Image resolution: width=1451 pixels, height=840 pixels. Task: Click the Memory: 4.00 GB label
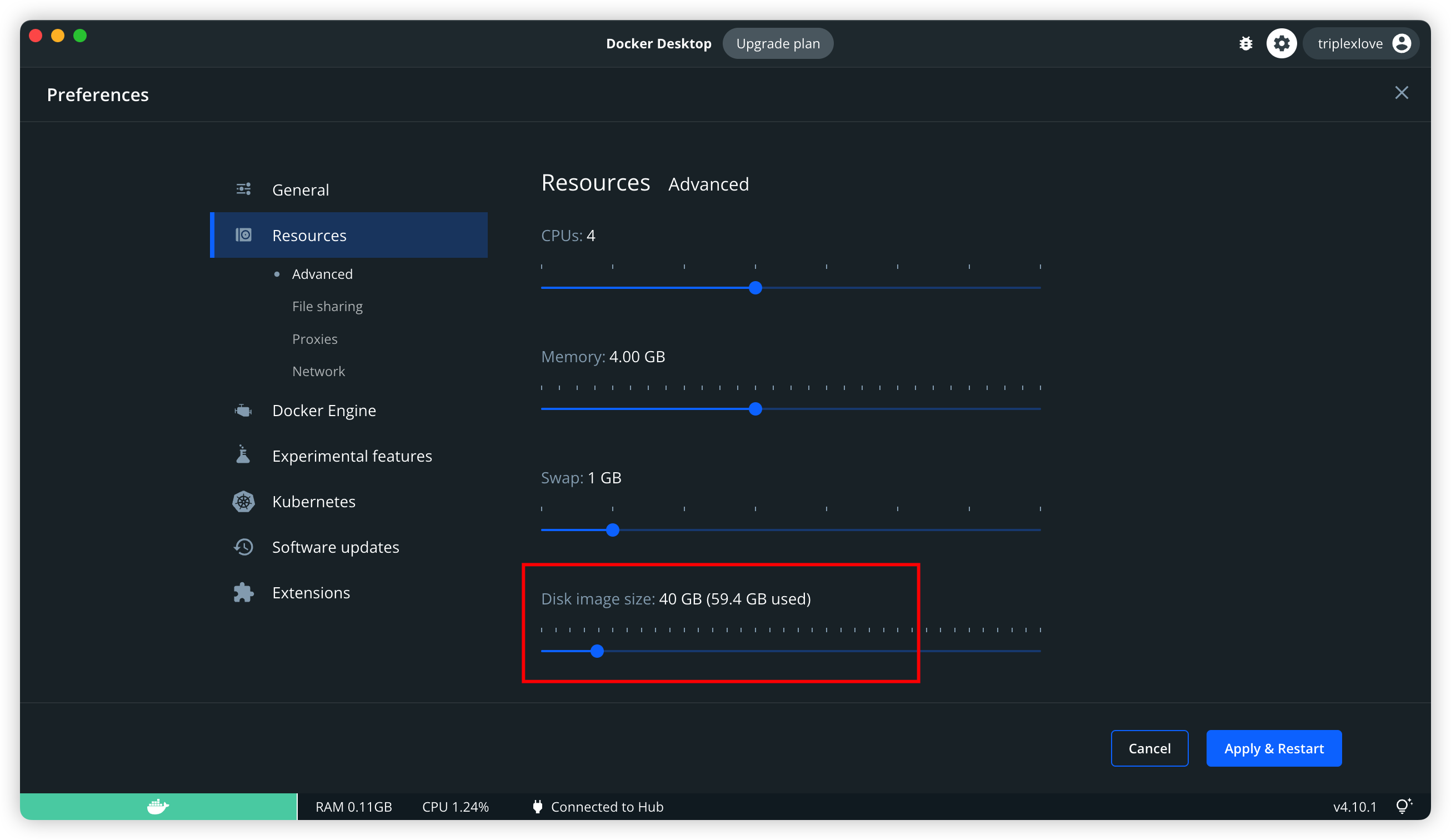pyautogui.click(x=603, y=357)
